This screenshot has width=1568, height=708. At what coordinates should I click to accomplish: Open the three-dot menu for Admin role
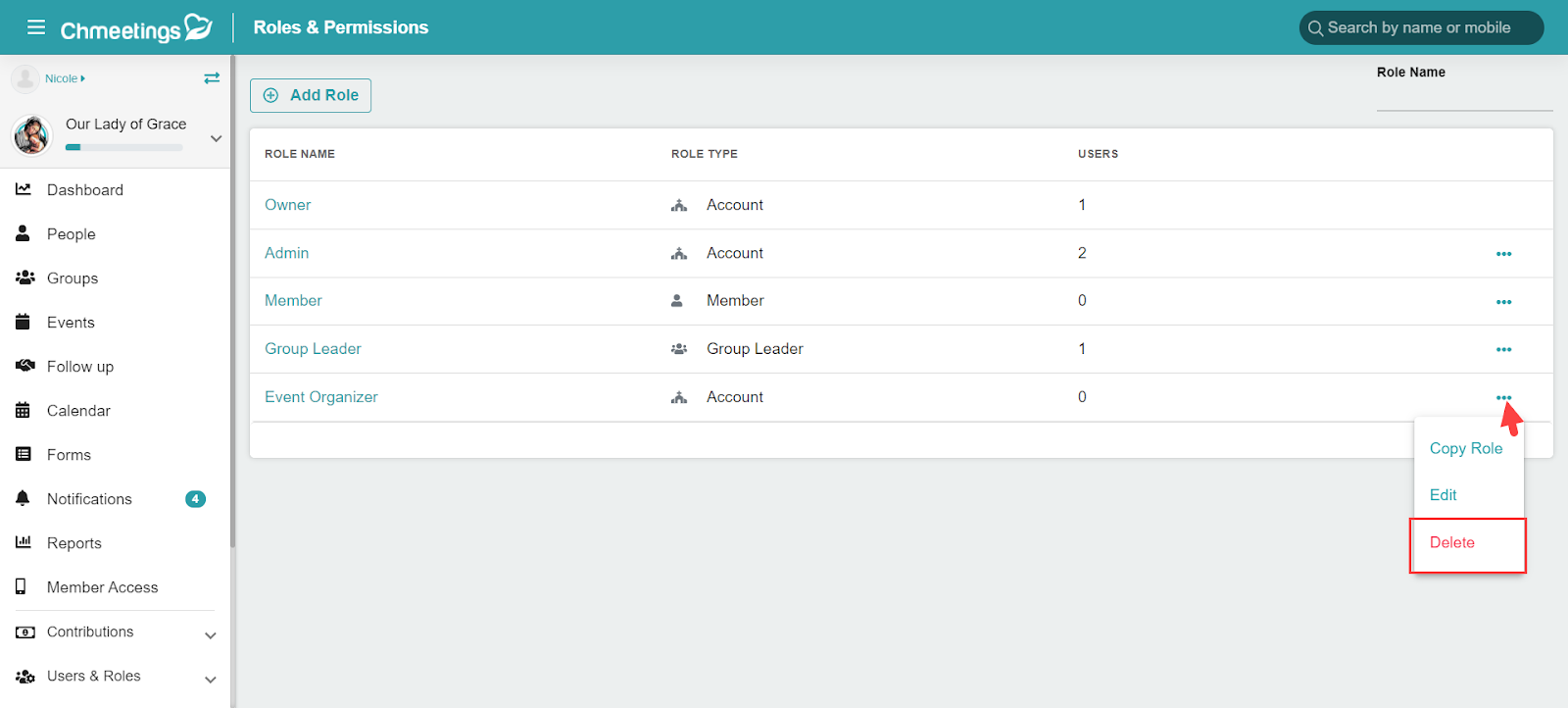click(x=1503, y=254)
